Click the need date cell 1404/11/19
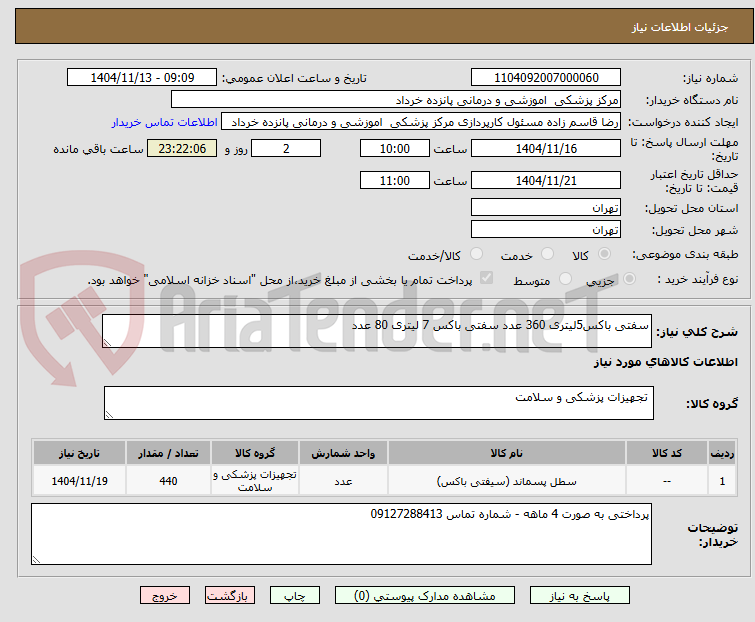Viewport: 755px width, 622px height. coord(79,481)
